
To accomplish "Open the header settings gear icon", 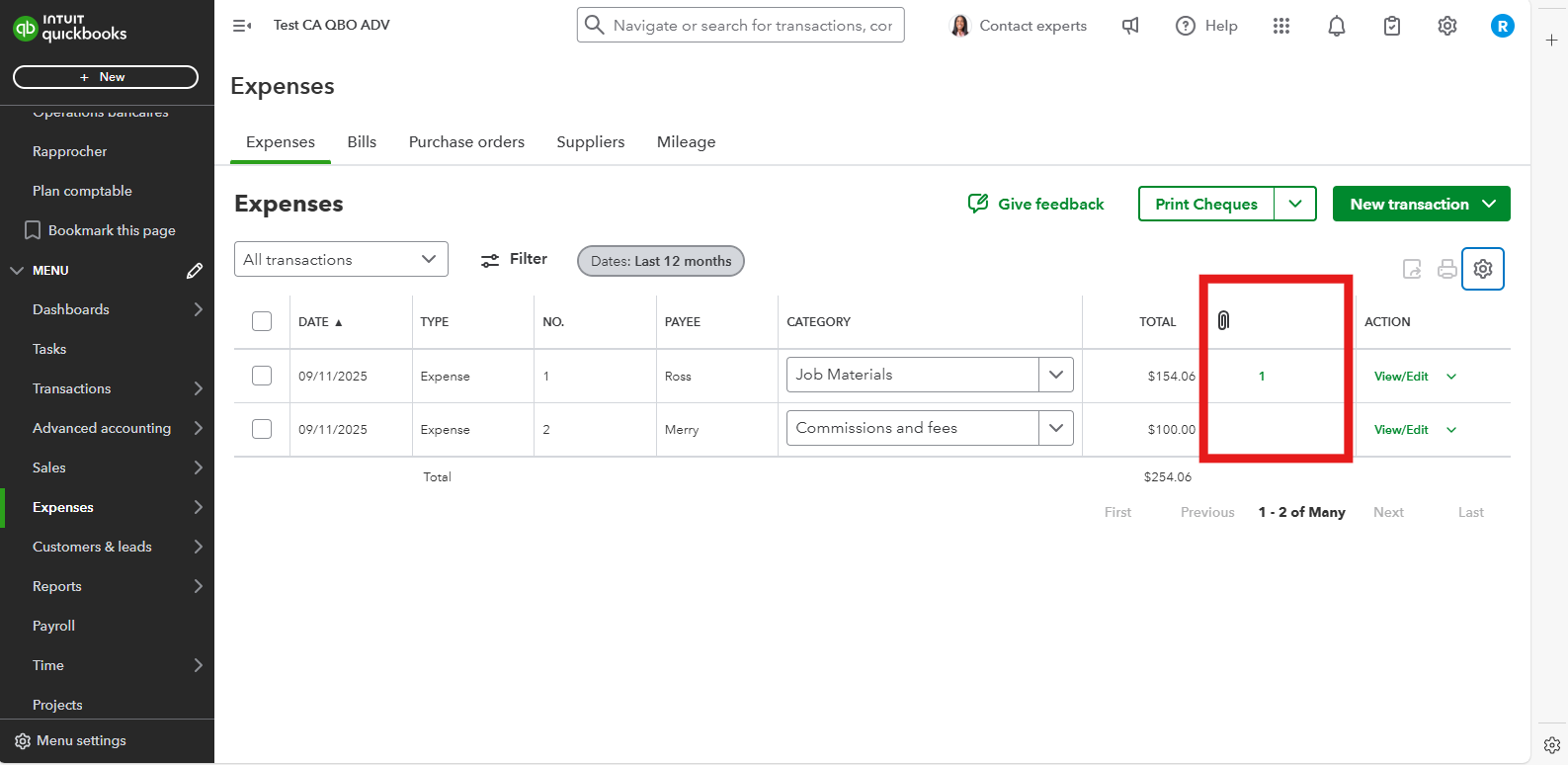I will (1446, 26).
